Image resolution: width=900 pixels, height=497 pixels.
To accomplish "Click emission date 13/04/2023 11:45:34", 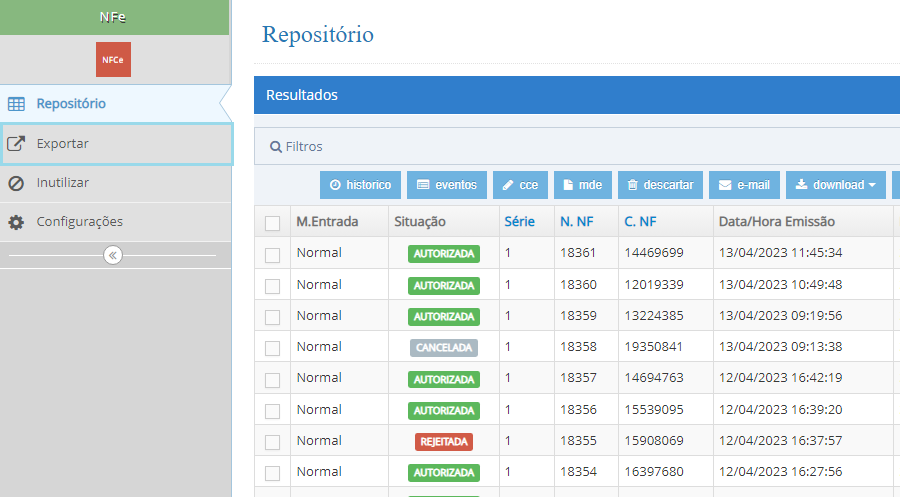I will (781, 253).
